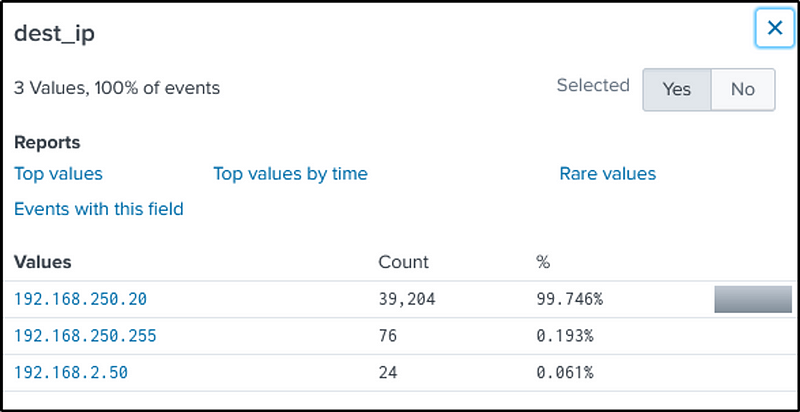Set Selected to Yes

[676, 89]
